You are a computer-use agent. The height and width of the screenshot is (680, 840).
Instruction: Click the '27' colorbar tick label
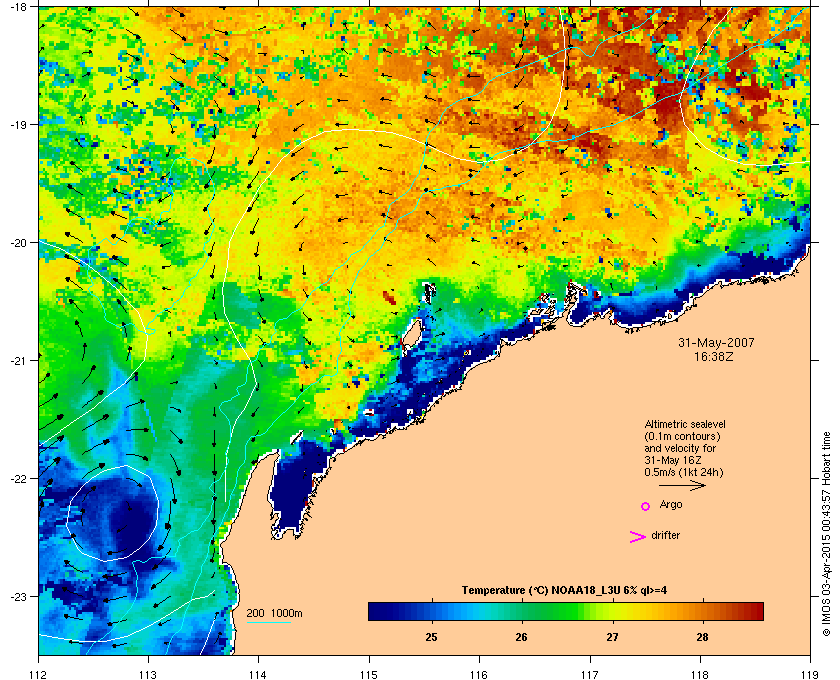tap(612, 637)
